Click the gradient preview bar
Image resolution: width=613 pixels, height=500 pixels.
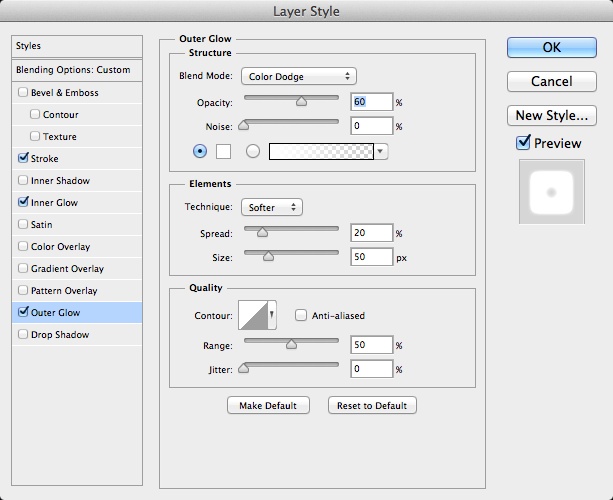pyautogui.click(x=320, y=152)
